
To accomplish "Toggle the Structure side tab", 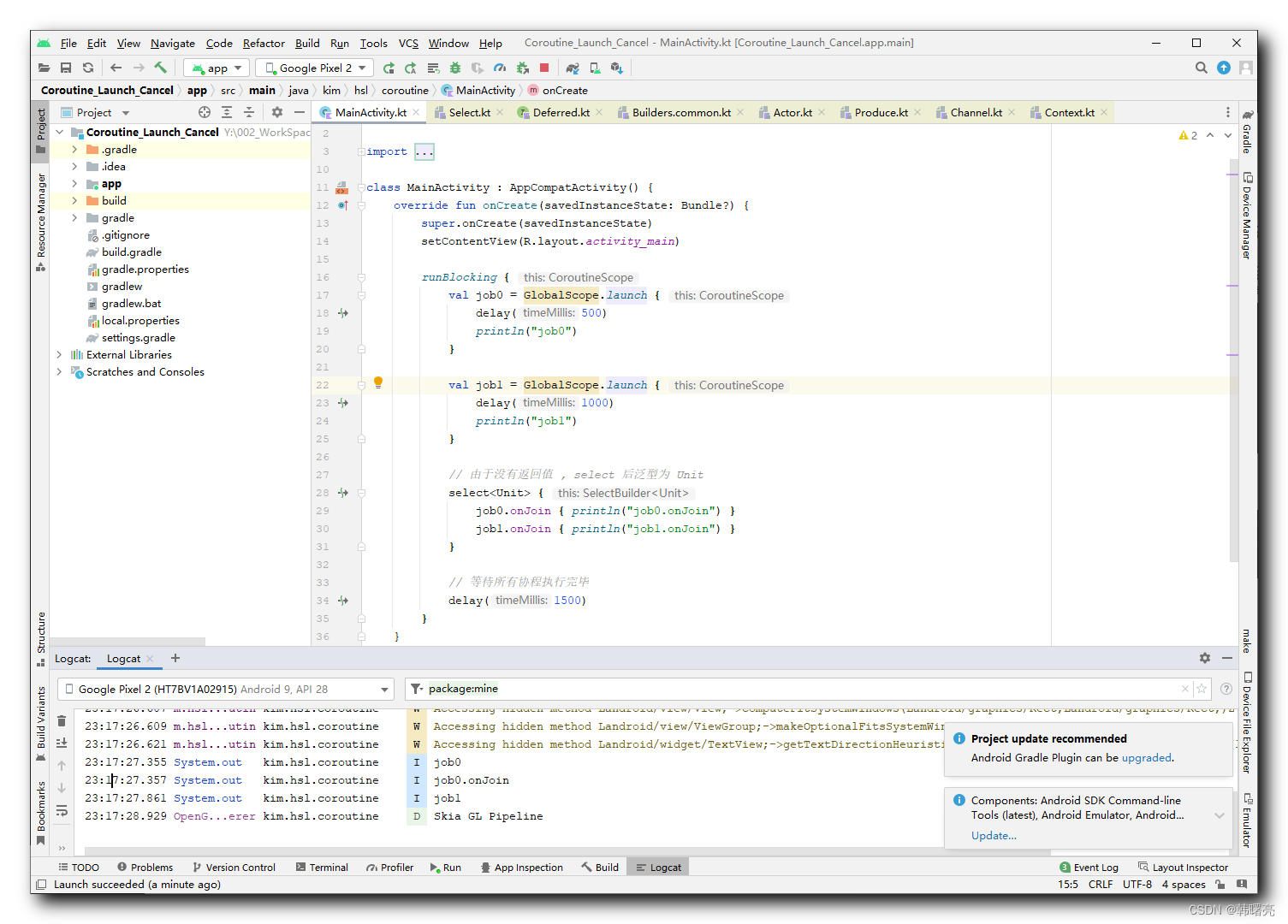I will tap(40, 638).
